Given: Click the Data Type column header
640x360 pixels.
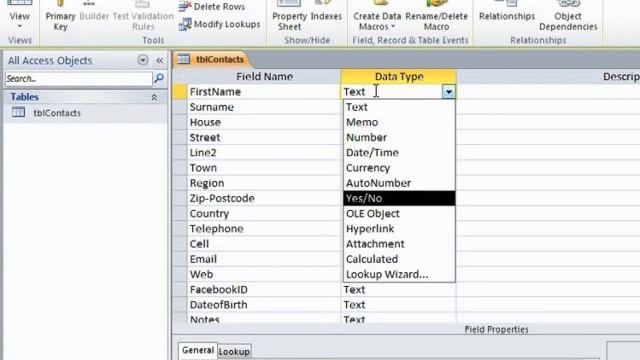Looking at the screenshot, I should pyautogui.click(x=398, y=77).
